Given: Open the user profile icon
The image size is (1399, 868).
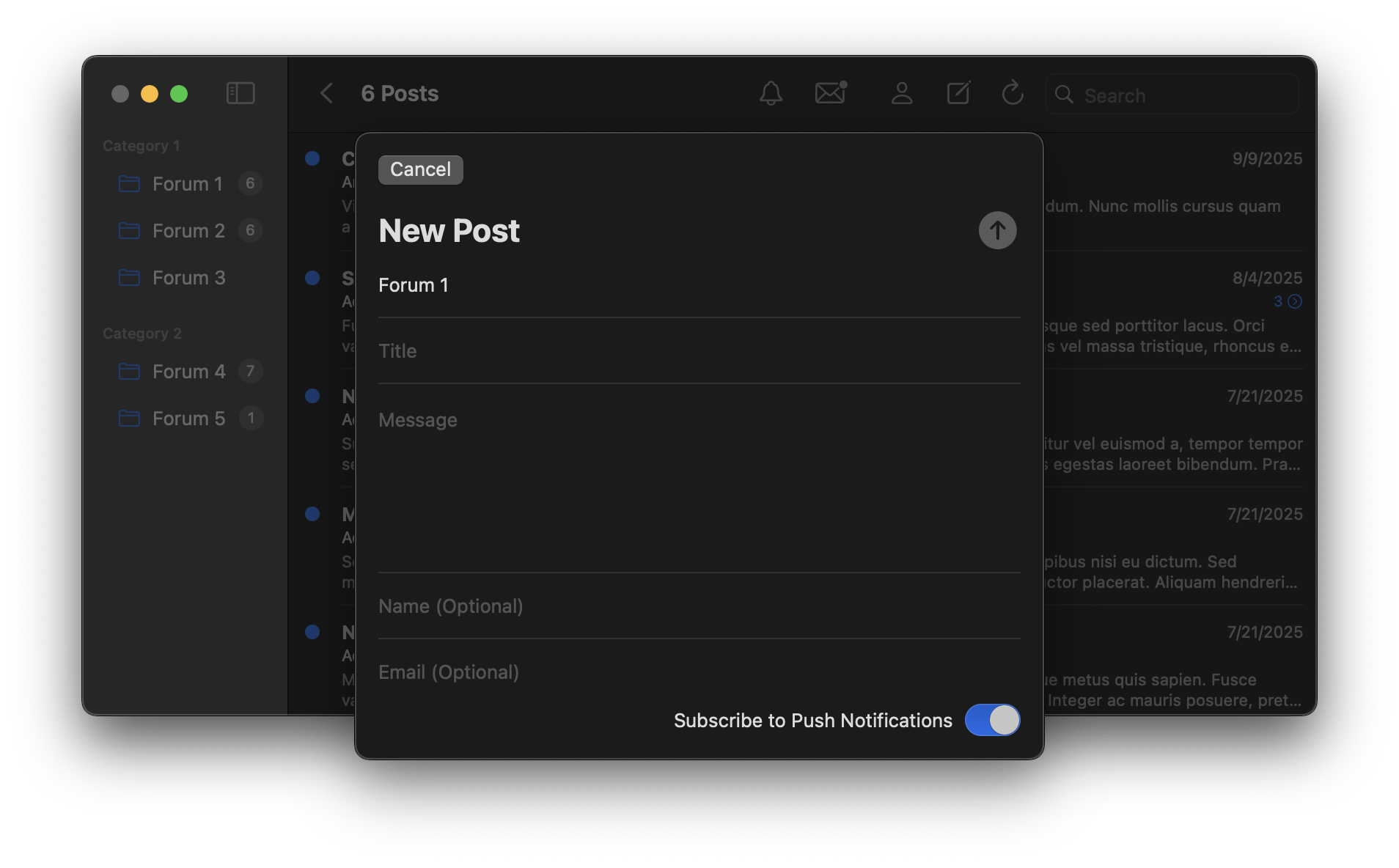Looking at the screenshot, I should coord(902,94).
